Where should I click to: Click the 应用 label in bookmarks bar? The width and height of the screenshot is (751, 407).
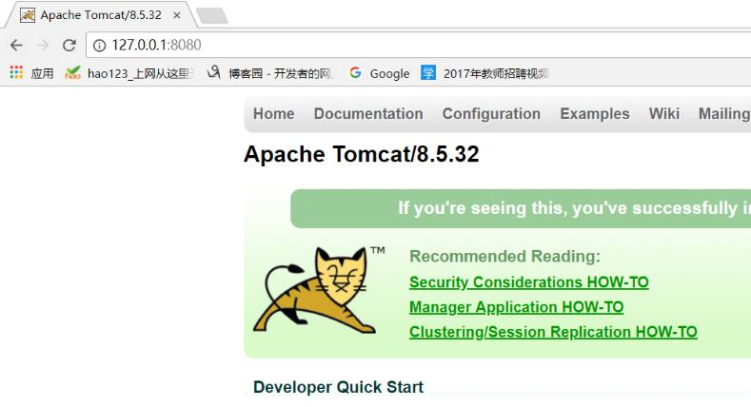42,73
